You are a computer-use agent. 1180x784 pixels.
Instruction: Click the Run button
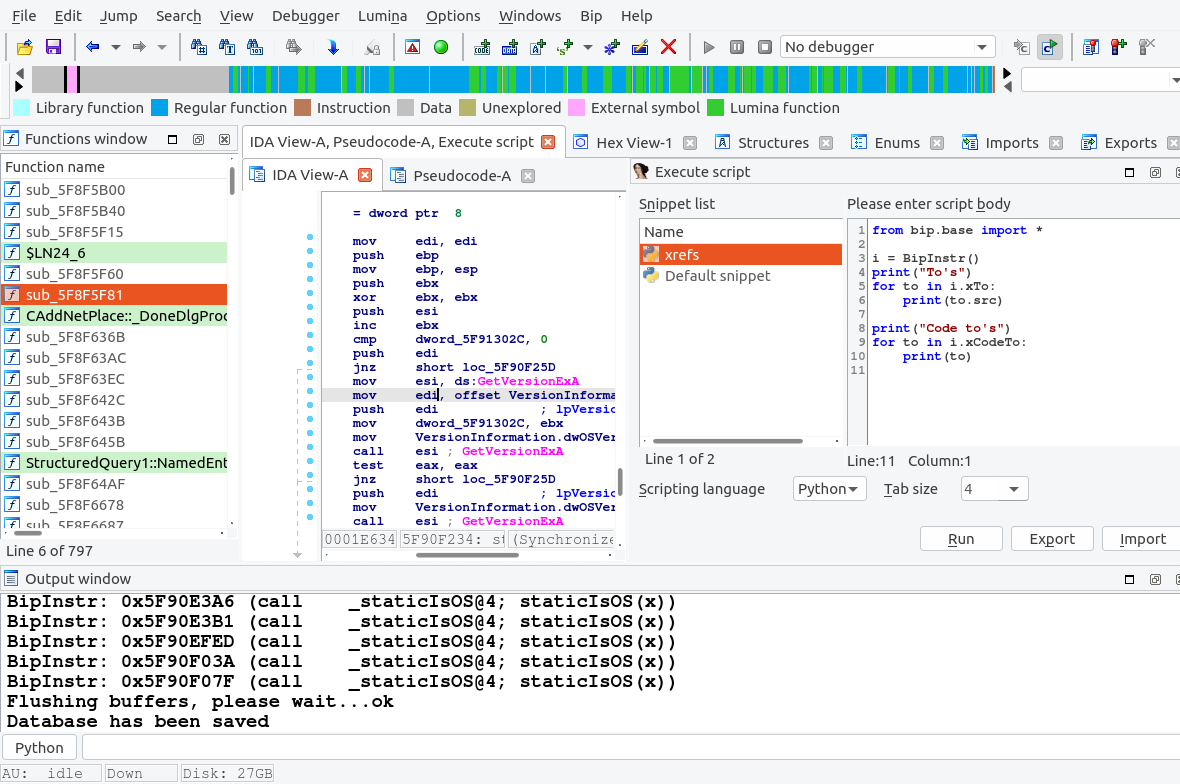click(x=960, y=539)
